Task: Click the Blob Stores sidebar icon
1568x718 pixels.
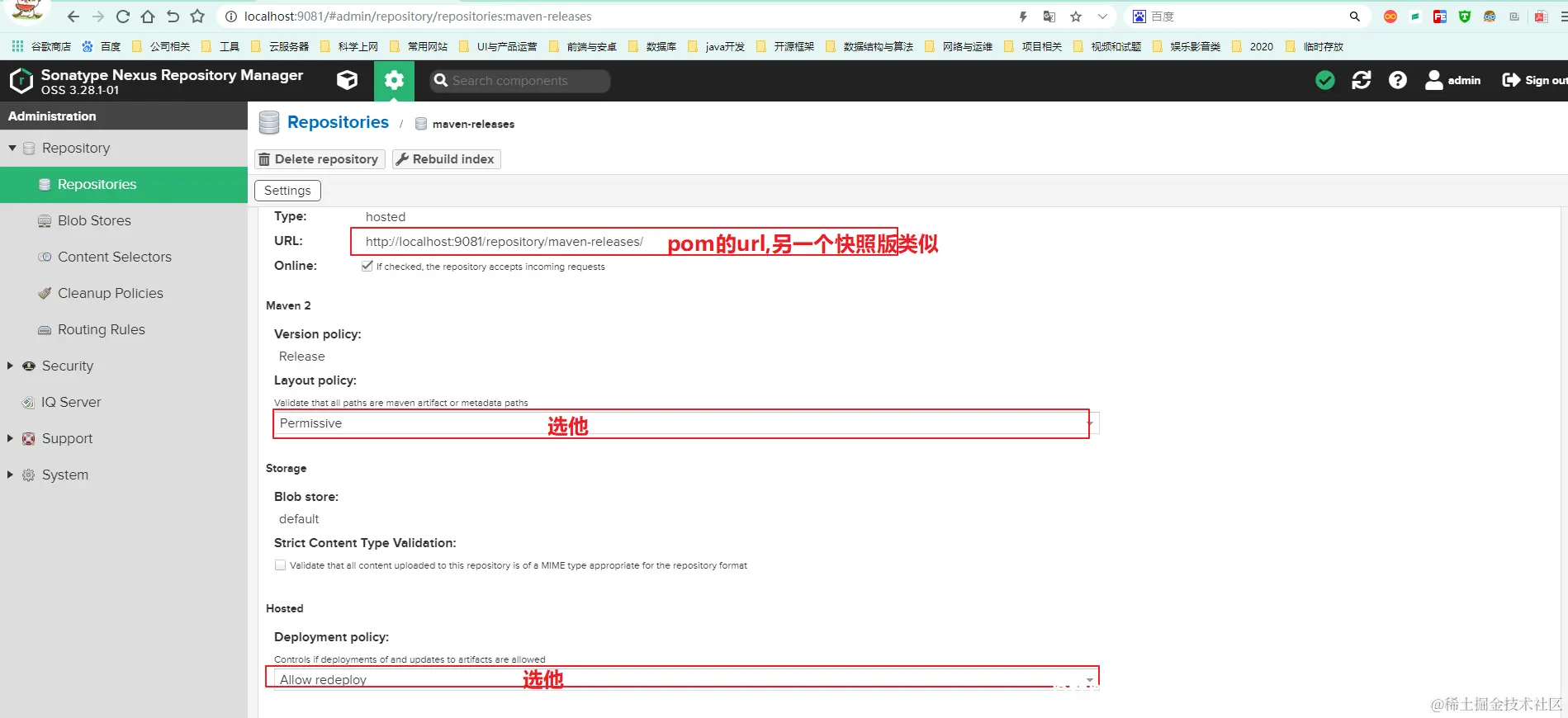Action: coord(45,220)
